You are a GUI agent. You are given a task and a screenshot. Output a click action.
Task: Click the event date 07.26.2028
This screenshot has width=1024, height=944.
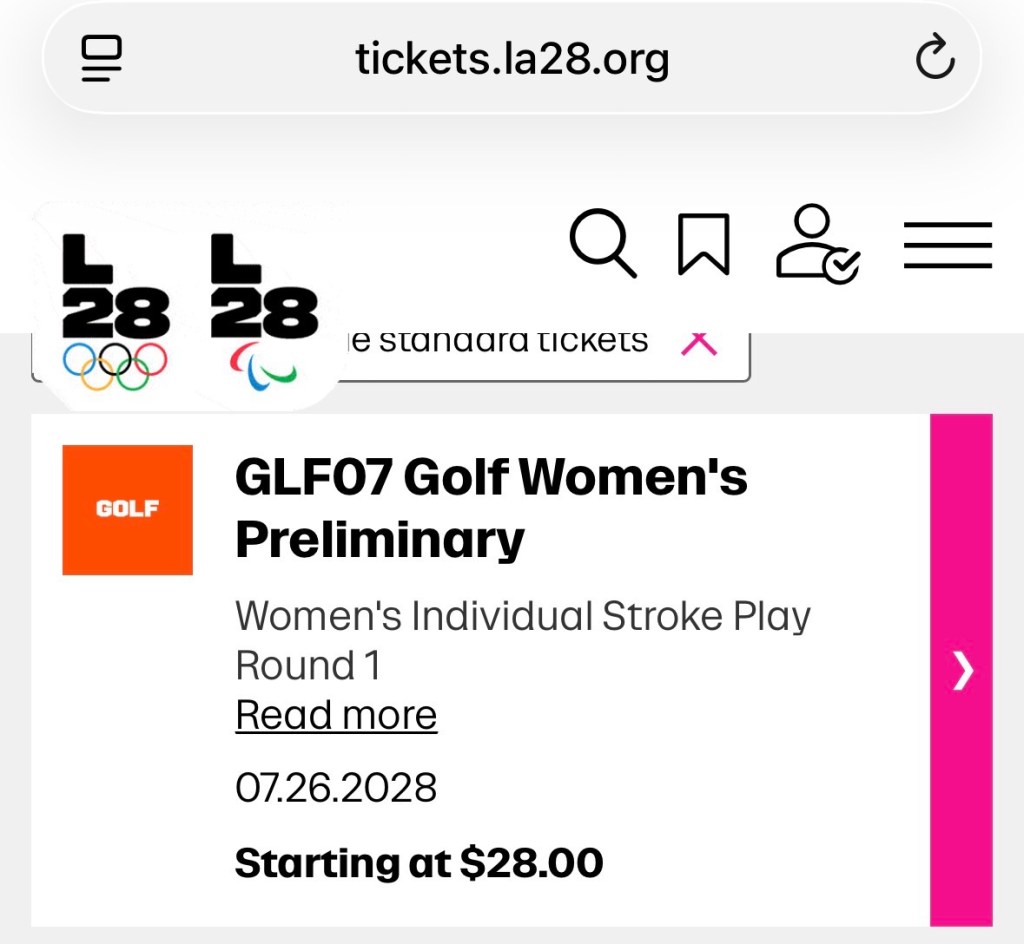(x=336, y=788)
